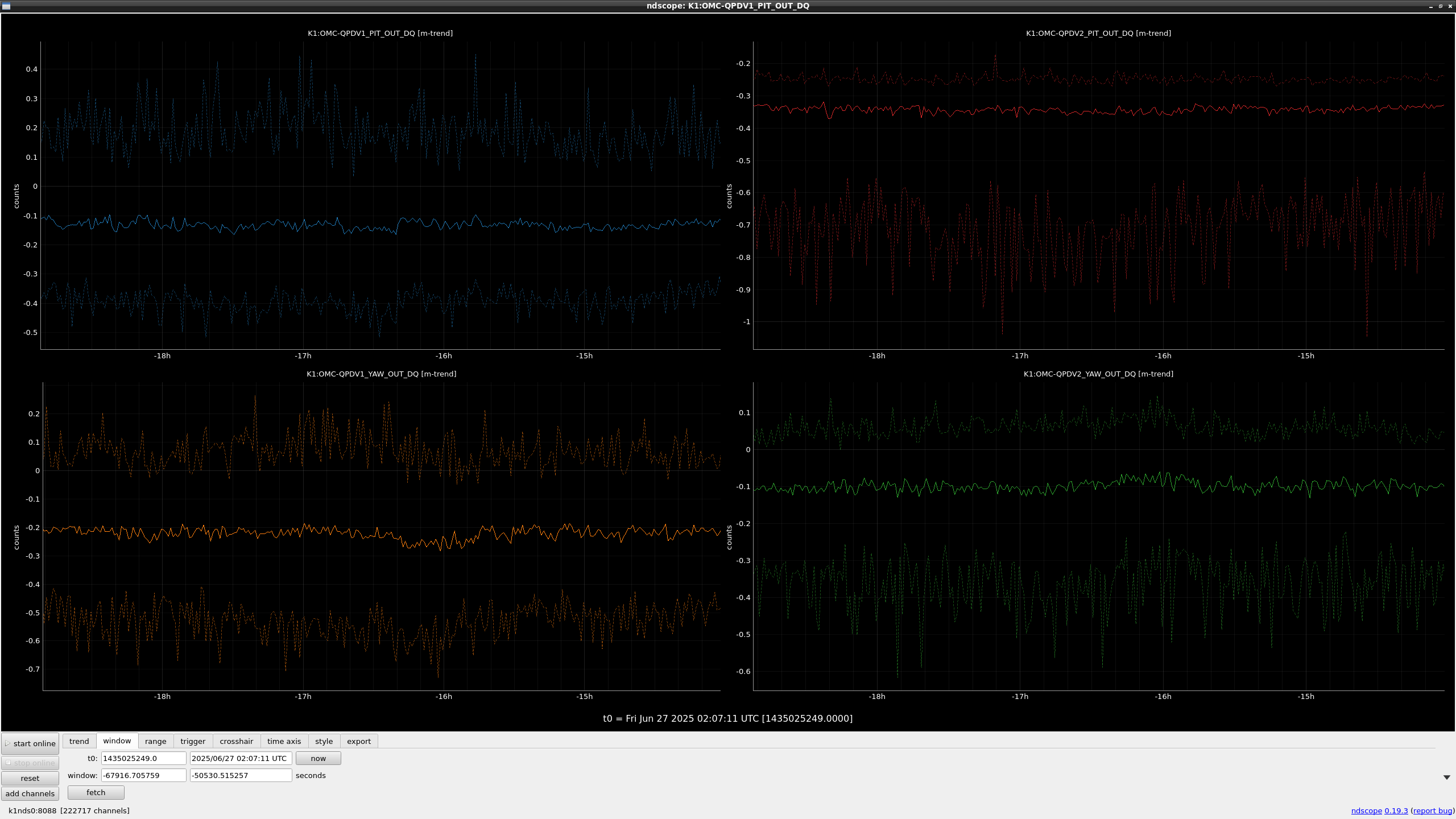
Task: Click the window start seconds field
Action: tap(143, 775)
